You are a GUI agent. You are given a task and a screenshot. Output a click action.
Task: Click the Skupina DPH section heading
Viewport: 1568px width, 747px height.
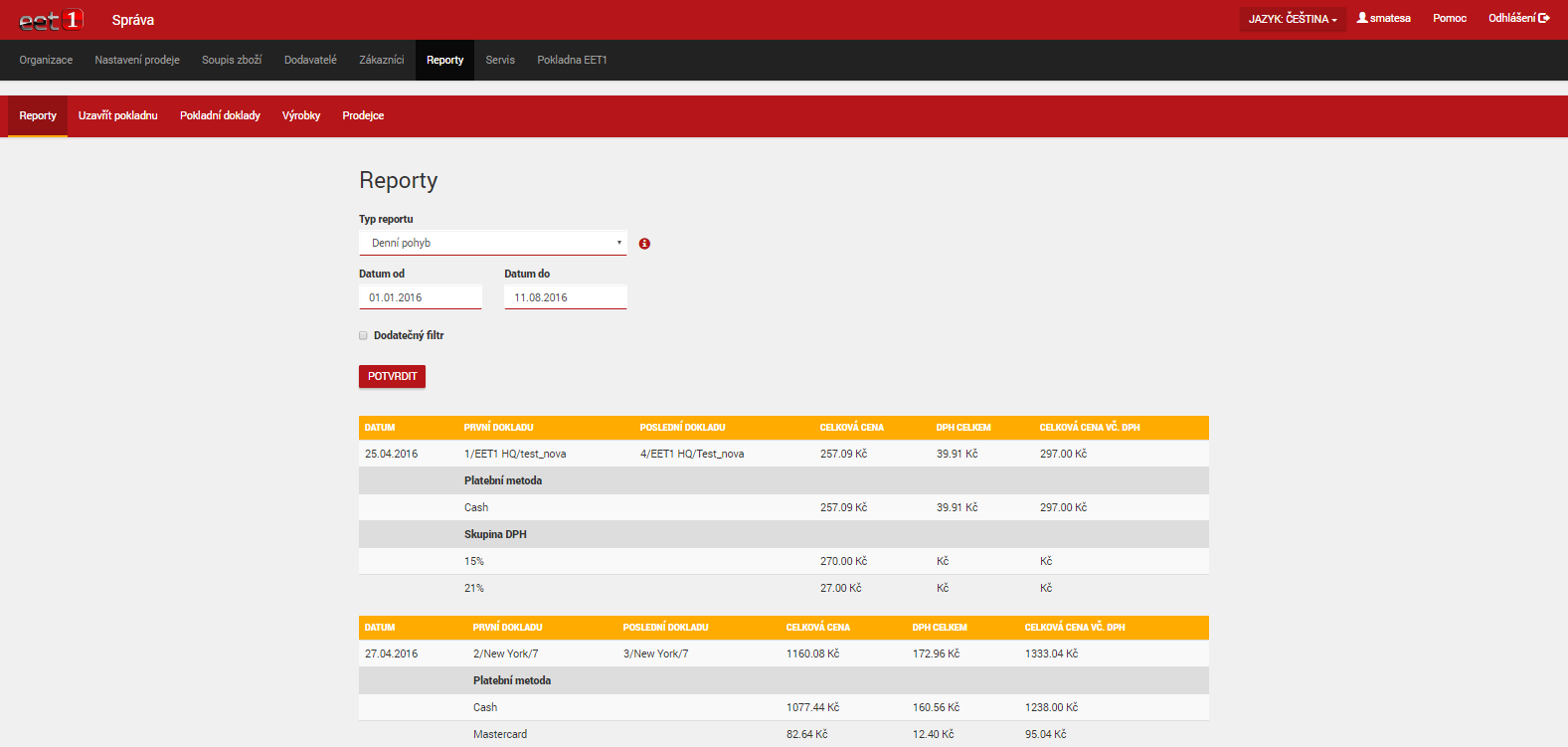pyautogui.click(x=495, y=534)
